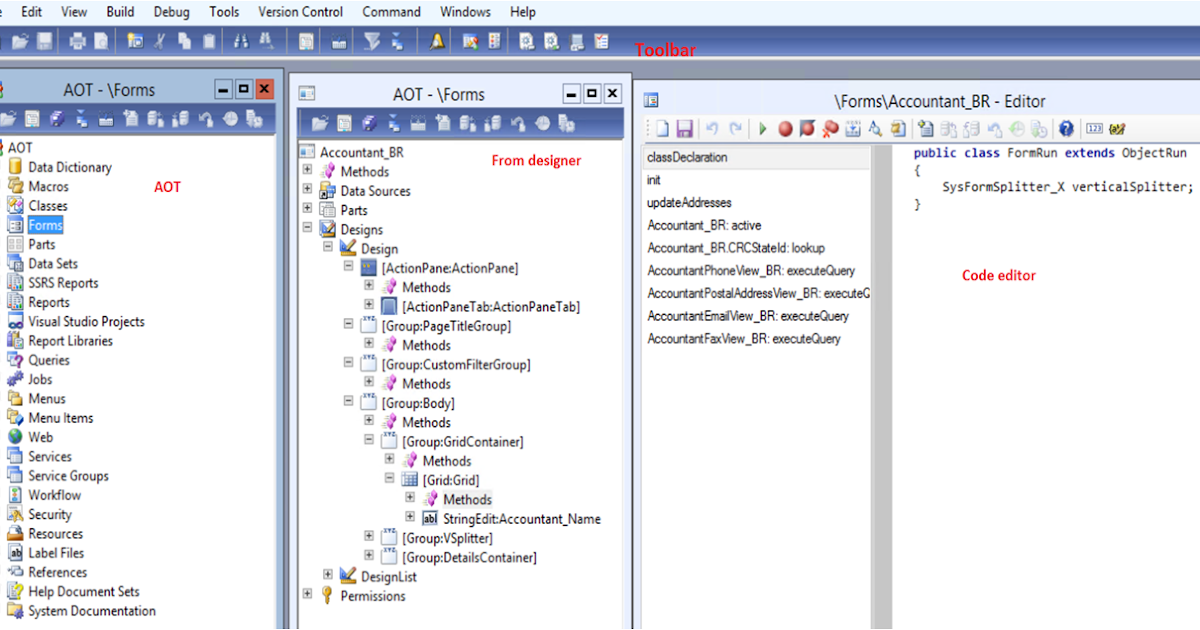This screenshot has width=1200, height=630.
Task: Expand the Data Sources node of Accountant_BR
Action: [x=306, y=190]
